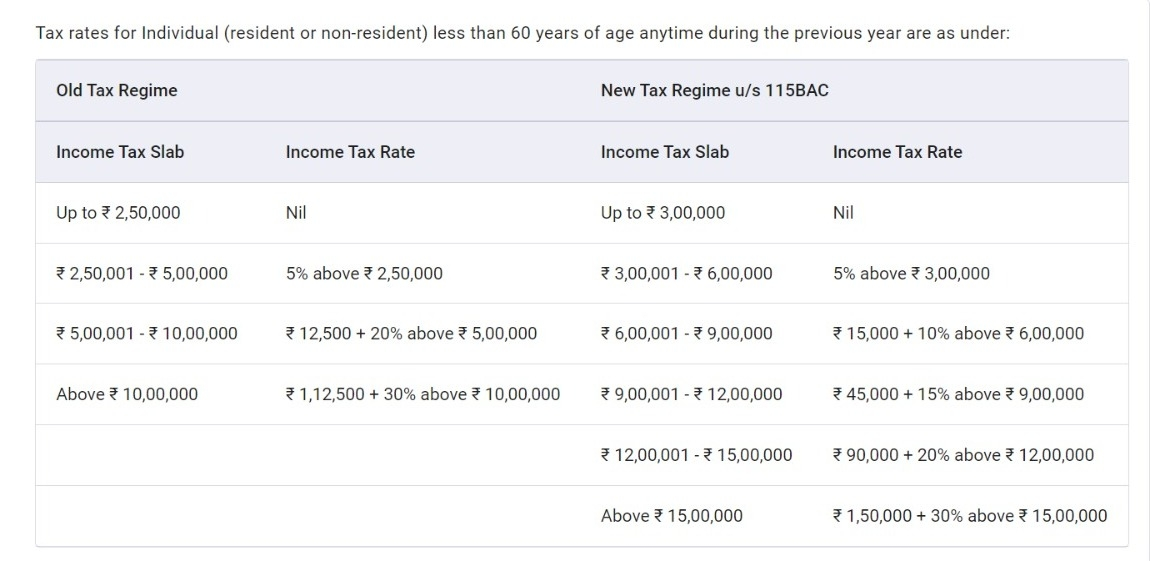Select the 'Above ₹ 15,00,000' slab cell
This screenshot has height=561, width=1150.
pyautogui.click(x=672, y=516)
